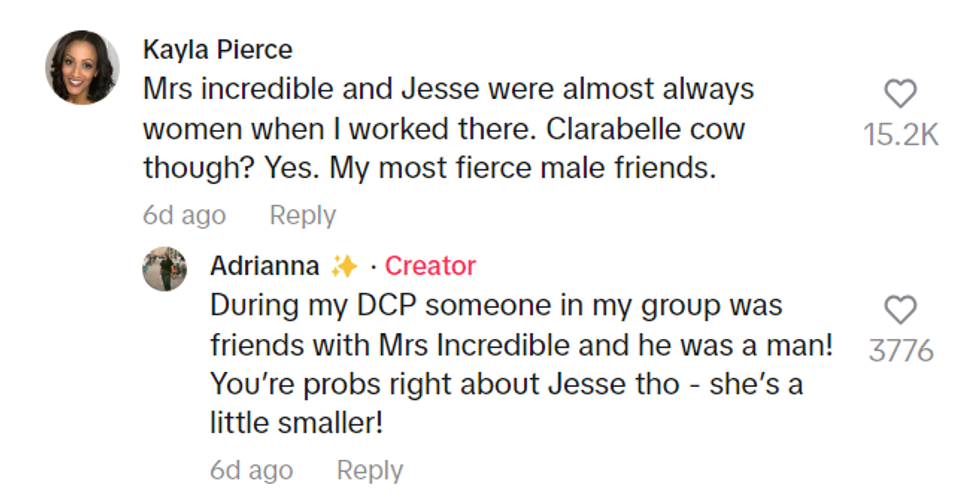The height and width of the screenshot is (503, 980).
Task: Click the Adrianna username
Action: 264,266
